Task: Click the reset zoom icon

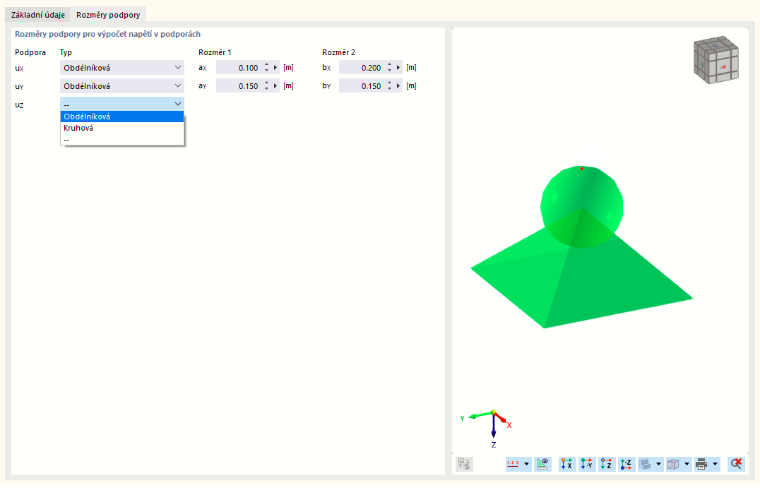Action: (736, 464)
